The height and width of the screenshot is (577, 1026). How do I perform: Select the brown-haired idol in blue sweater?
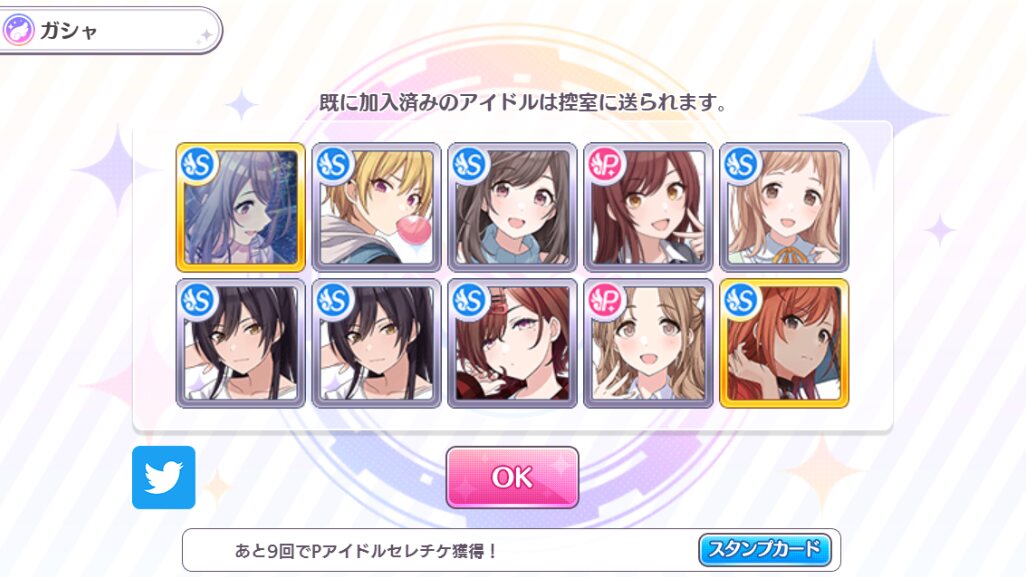(512, 207)
